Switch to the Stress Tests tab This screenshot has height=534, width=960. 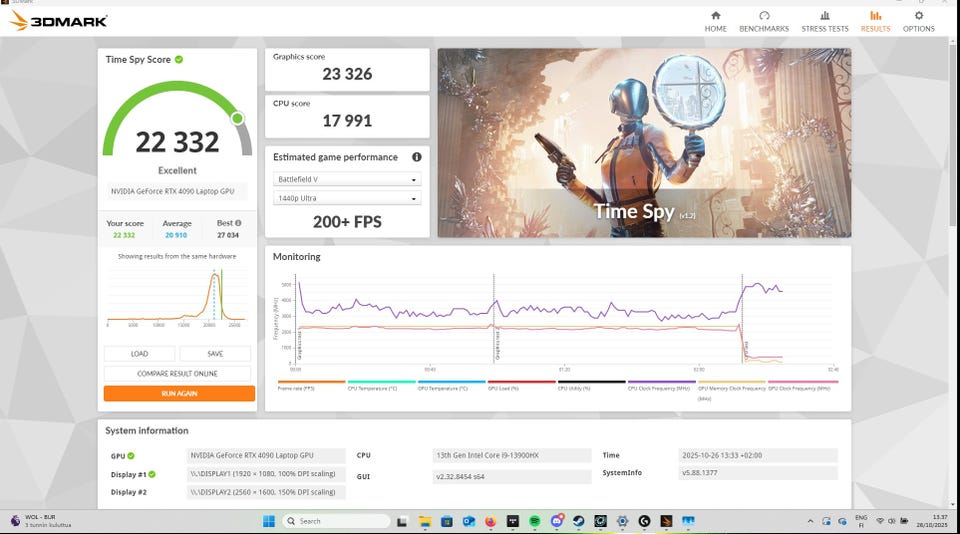[x=825, y=21]
